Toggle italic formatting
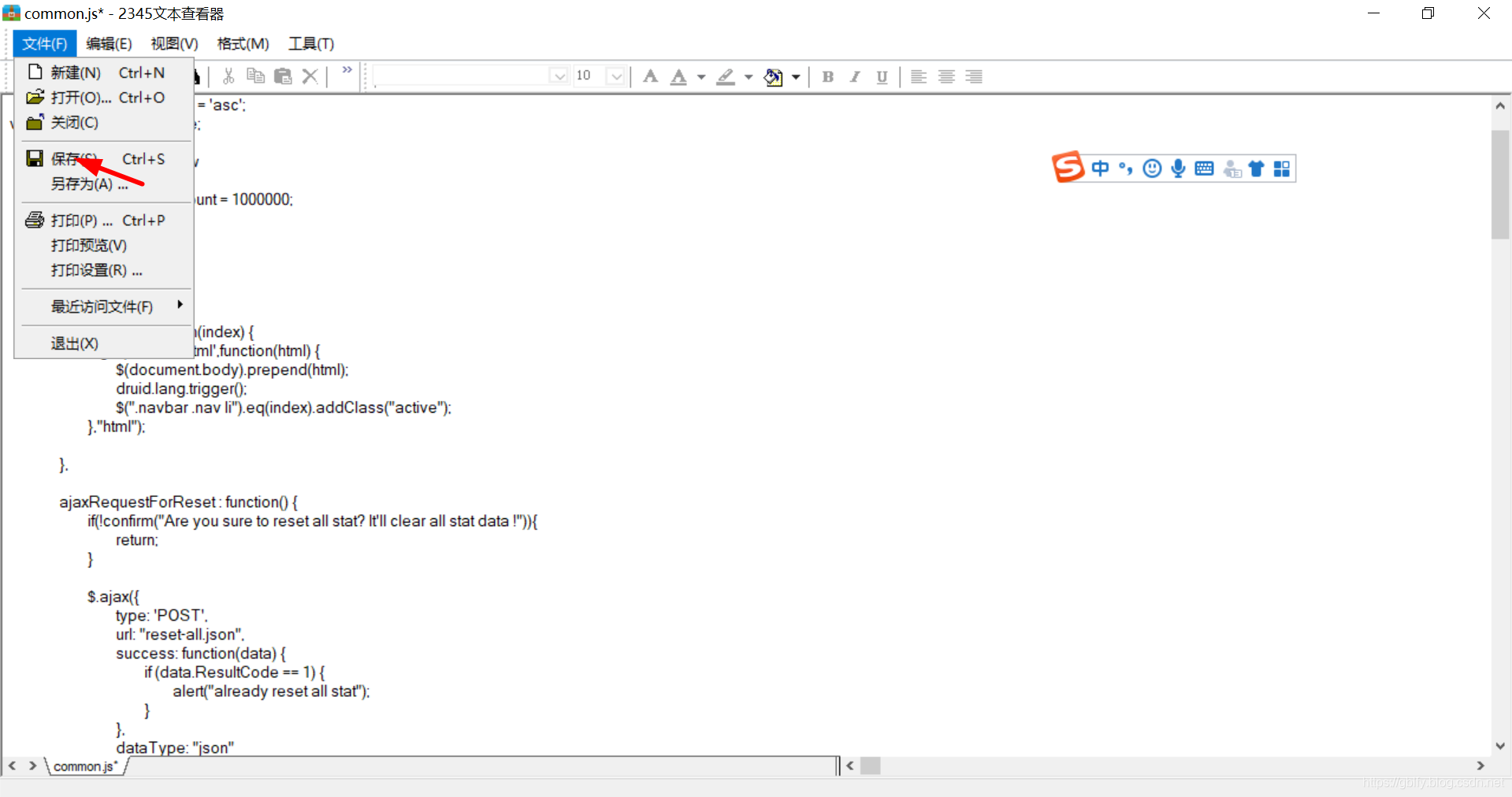This screenshot has height=797, width=1512. click(855, 76)
